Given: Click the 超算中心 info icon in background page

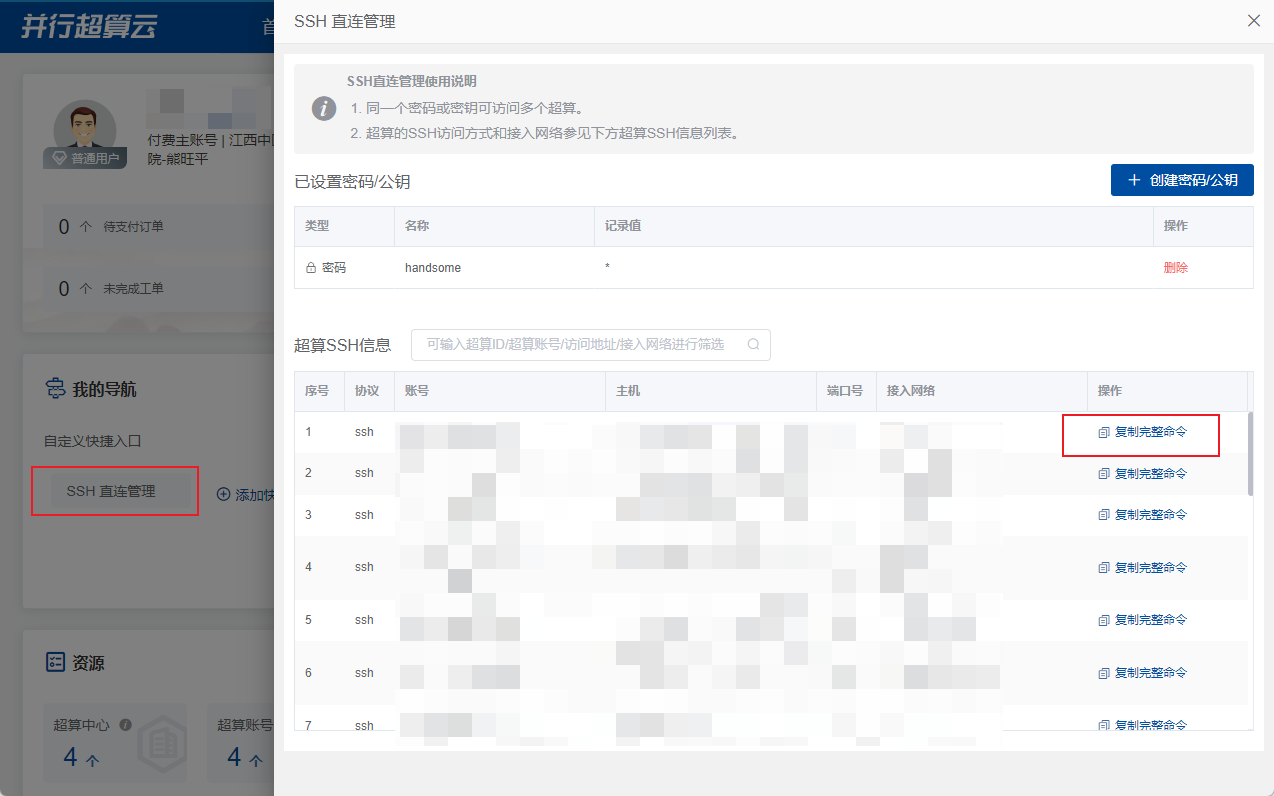Looking at the screenshot, I should tap(126, 724).
